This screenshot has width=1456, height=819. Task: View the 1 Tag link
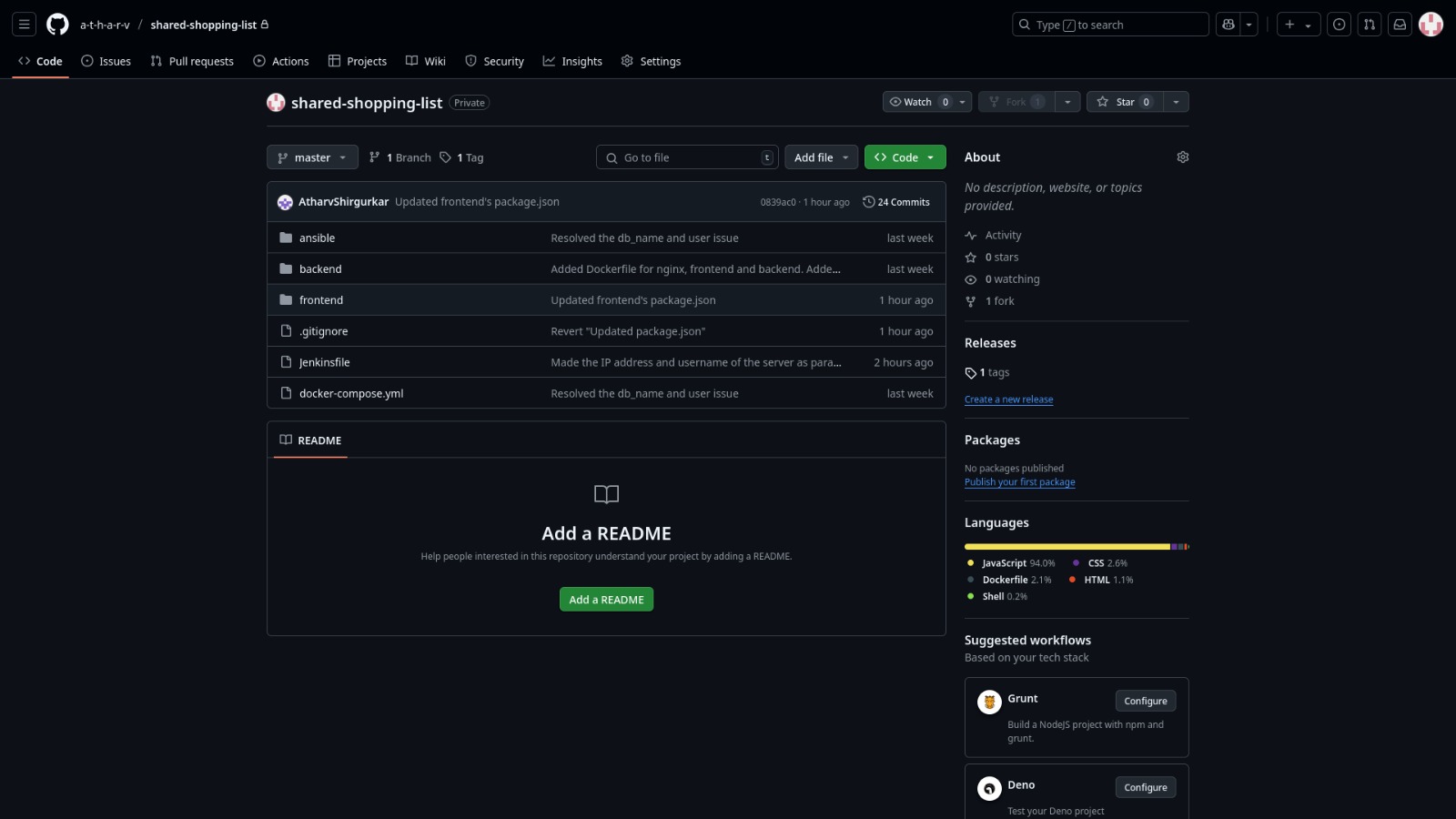pyautogui.click(x=461, y=157)
